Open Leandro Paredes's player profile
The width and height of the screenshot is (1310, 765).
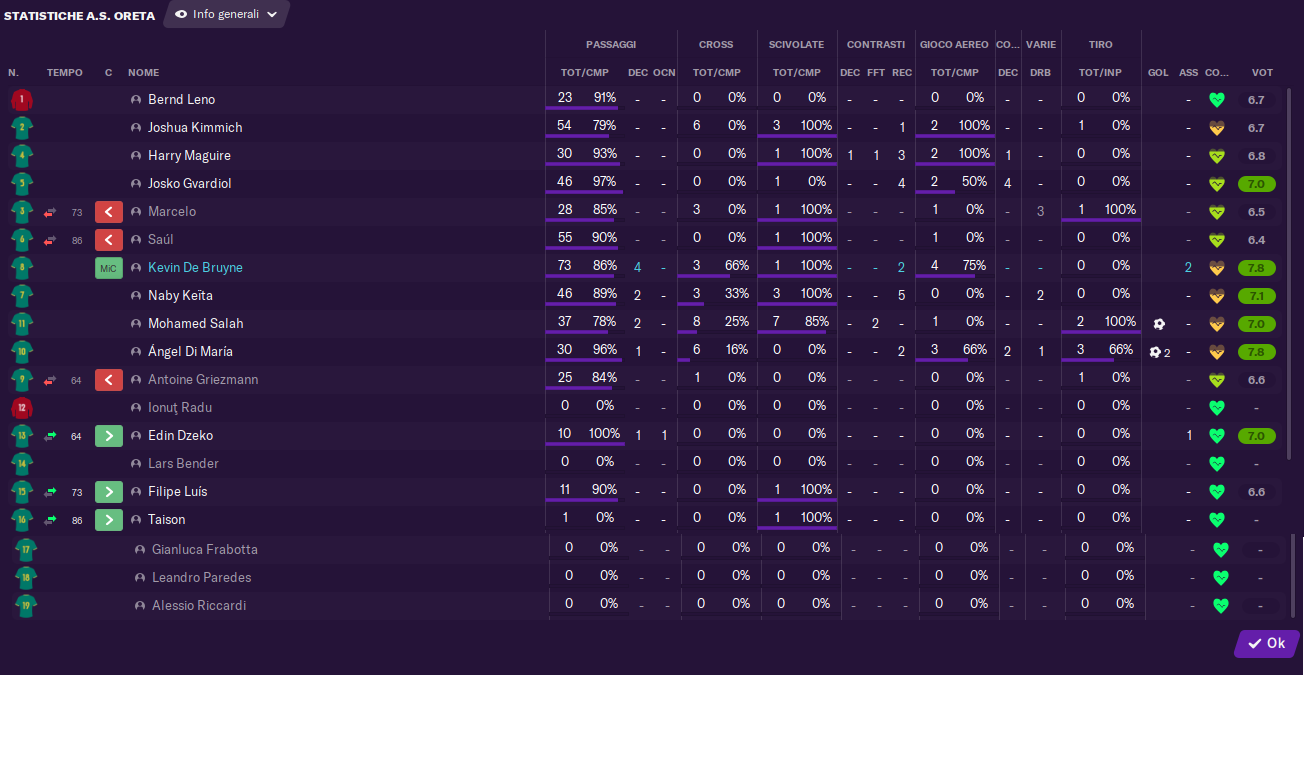click(201, 578)
